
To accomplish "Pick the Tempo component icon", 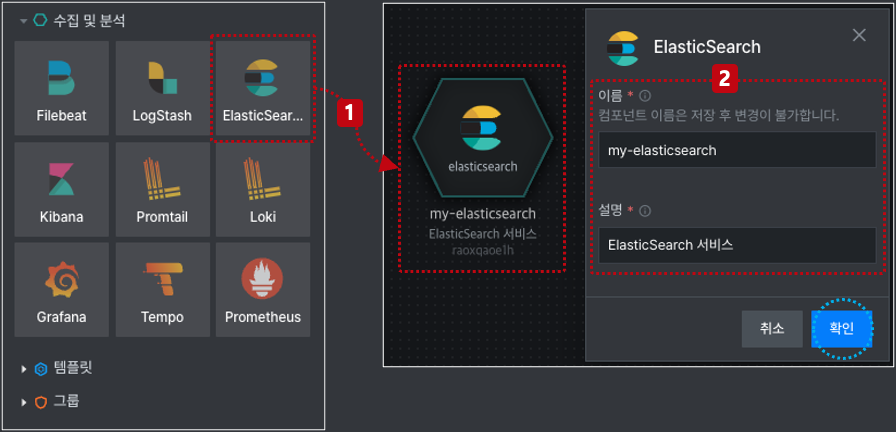I will click(x=162, y=290).
